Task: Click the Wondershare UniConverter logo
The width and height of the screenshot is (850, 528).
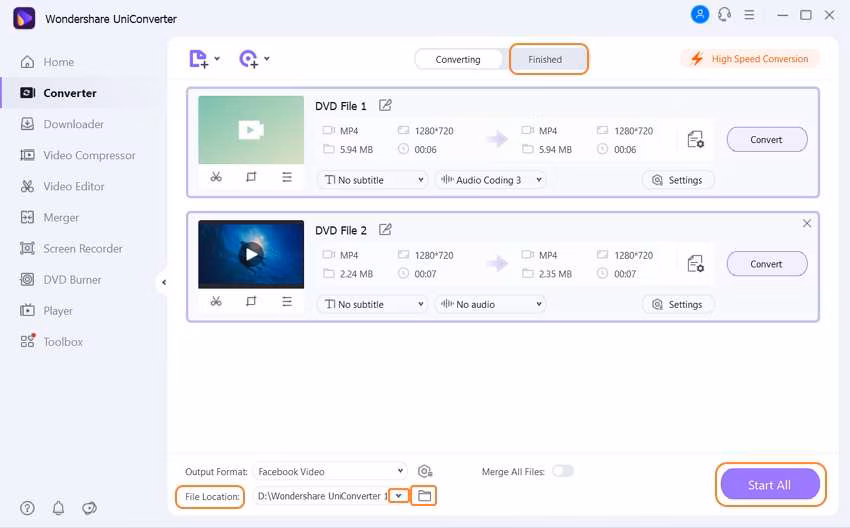Action: point(24,18)
